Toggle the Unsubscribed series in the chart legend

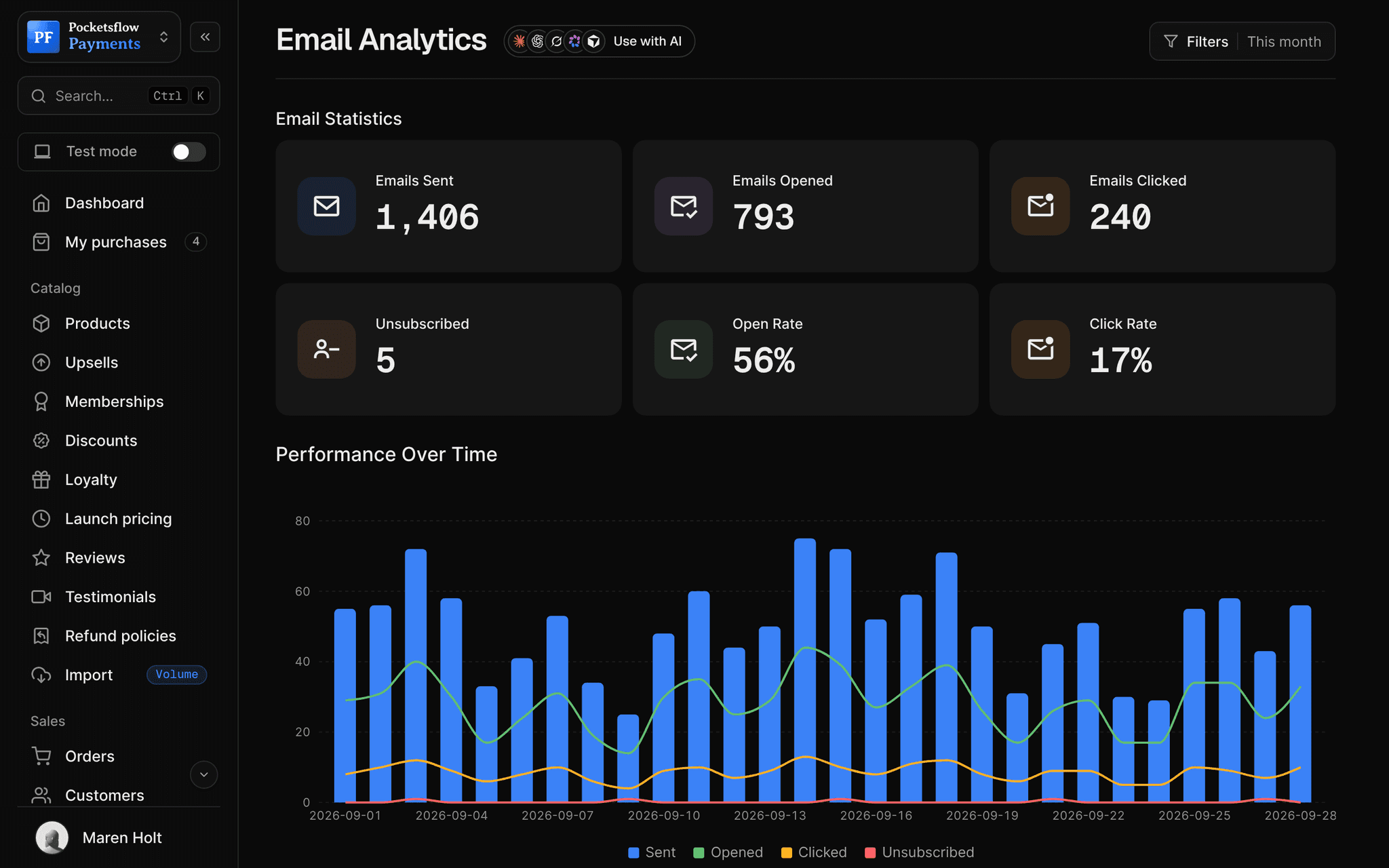[x=920, y=852]
